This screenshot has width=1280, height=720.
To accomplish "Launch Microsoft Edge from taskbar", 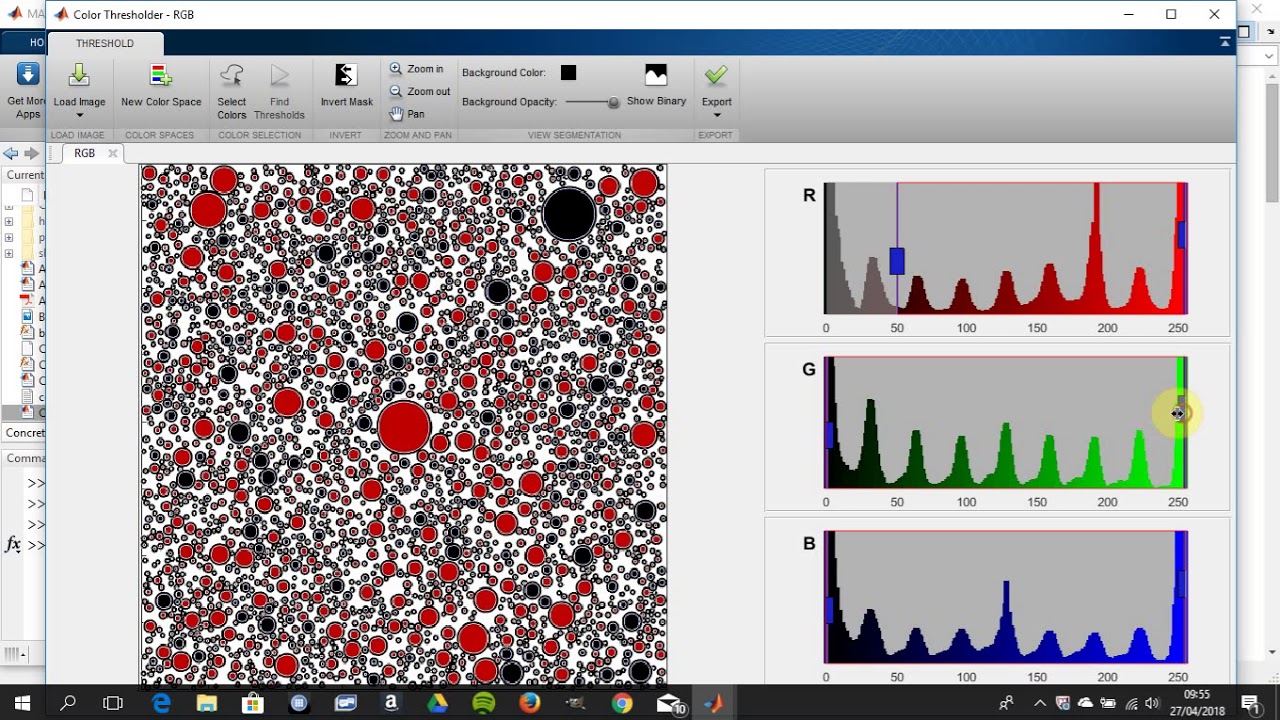I will click(161, 703).
